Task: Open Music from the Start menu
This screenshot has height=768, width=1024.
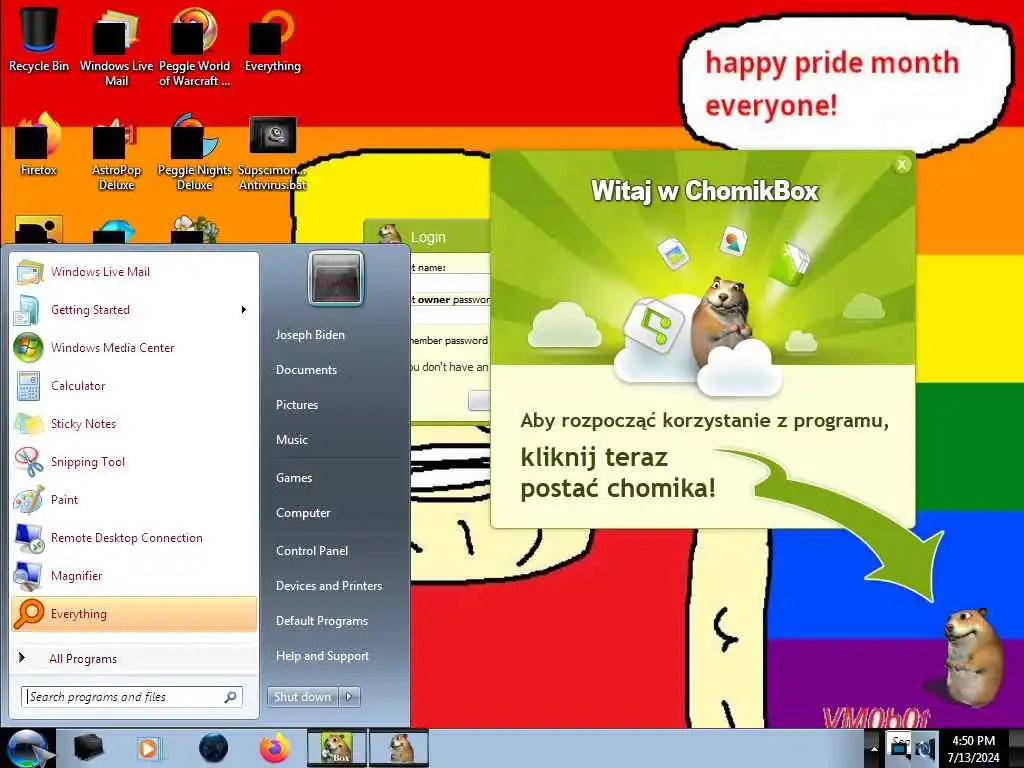Action: pyautogui.click(x=292, y=440)
